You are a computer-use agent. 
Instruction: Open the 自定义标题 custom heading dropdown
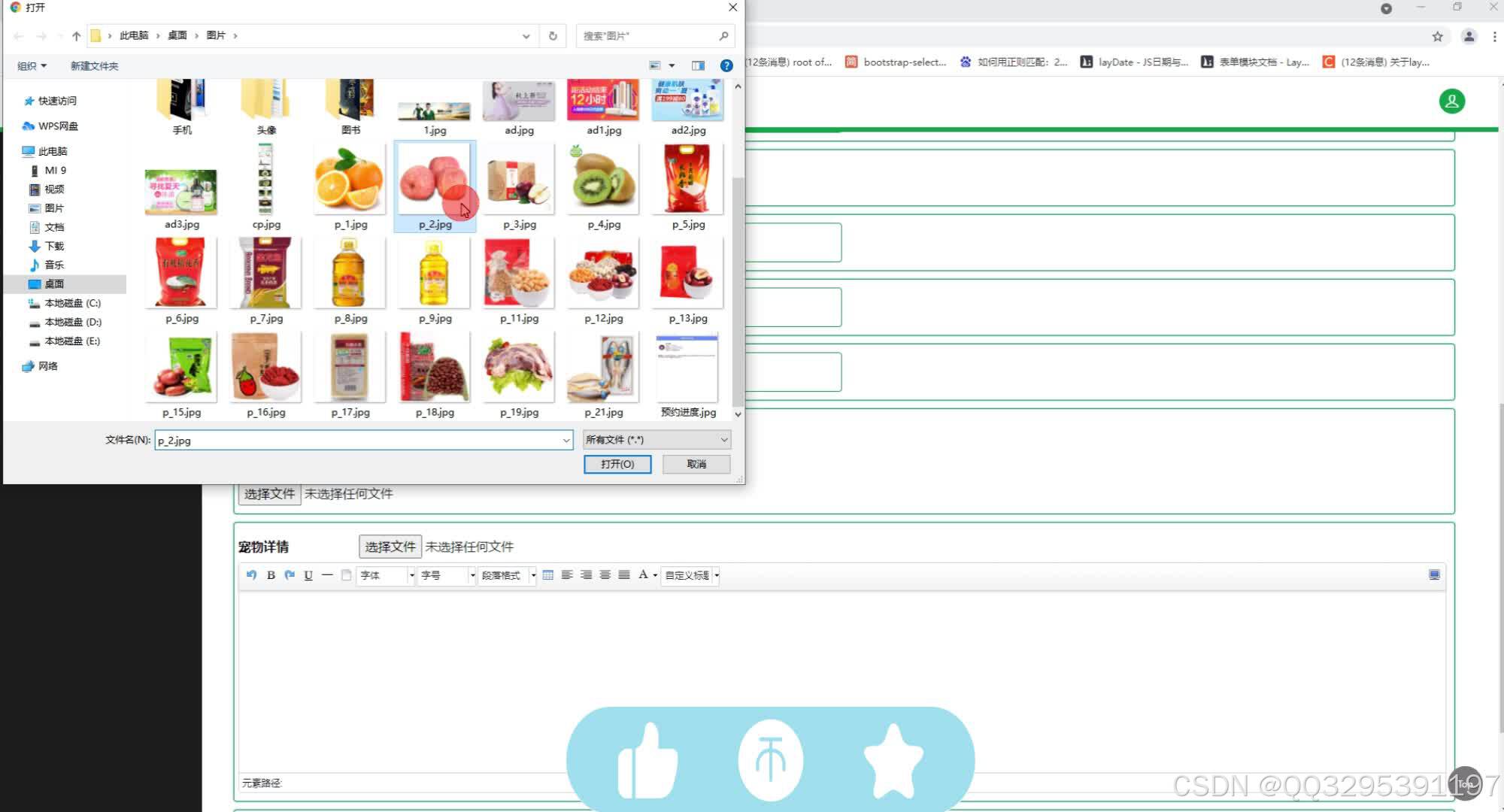pos(691,575)
